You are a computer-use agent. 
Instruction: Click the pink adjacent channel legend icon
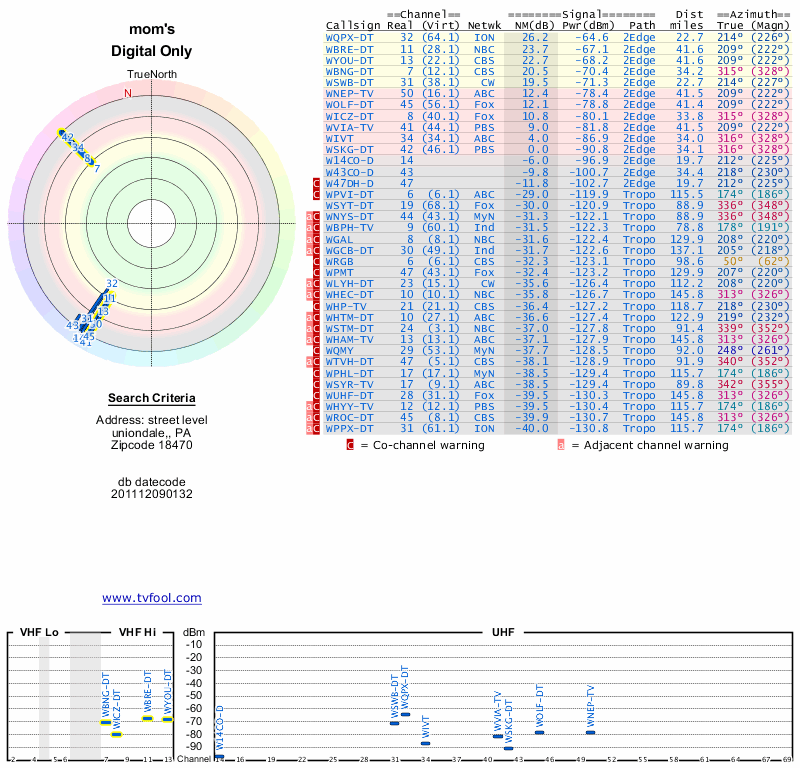click(x=561, y=445)
